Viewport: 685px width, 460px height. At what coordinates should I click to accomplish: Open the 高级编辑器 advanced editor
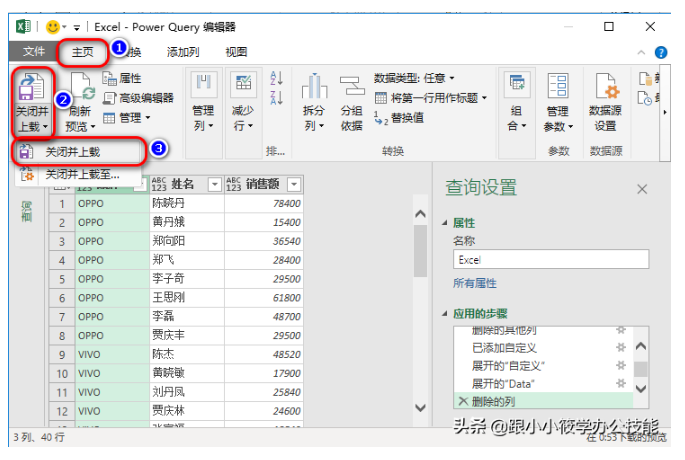click(138, 98)
